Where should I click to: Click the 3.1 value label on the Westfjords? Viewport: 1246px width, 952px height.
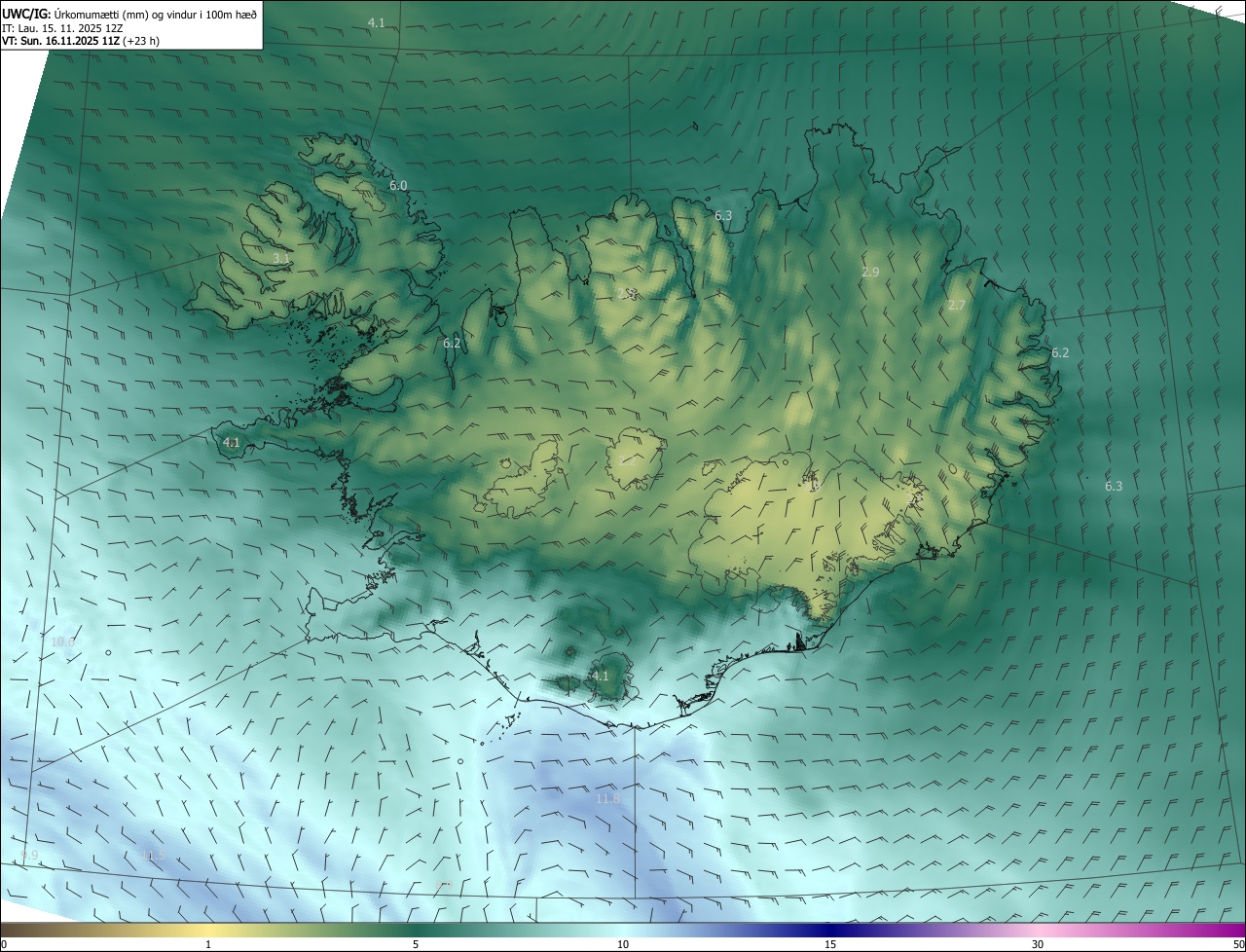coord(280,258)
